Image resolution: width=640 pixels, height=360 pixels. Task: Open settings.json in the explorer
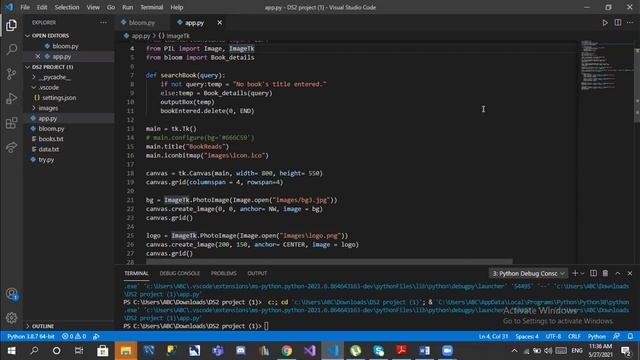pos(59,98)
